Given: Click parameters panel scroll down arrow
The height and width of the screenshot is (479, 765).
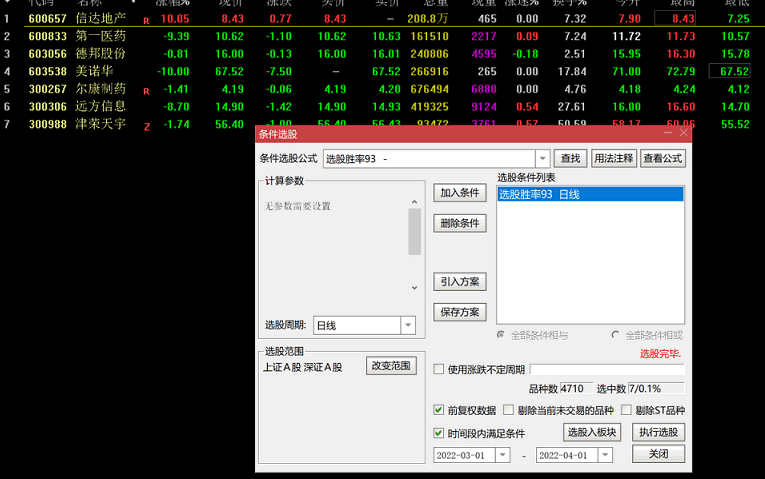Looking at the screenshot, I should coord(414,288).
